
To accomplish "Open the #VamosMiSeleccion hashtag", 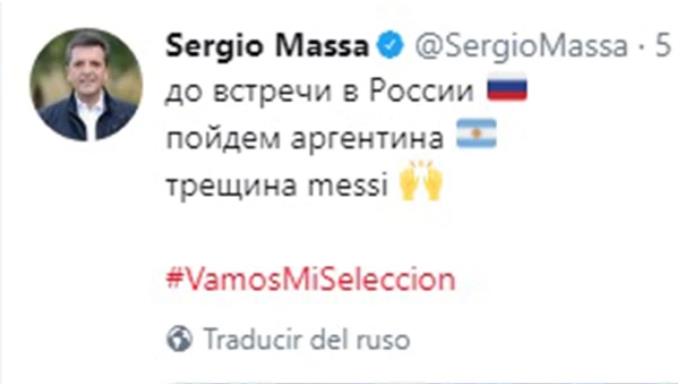I will 311,279.
